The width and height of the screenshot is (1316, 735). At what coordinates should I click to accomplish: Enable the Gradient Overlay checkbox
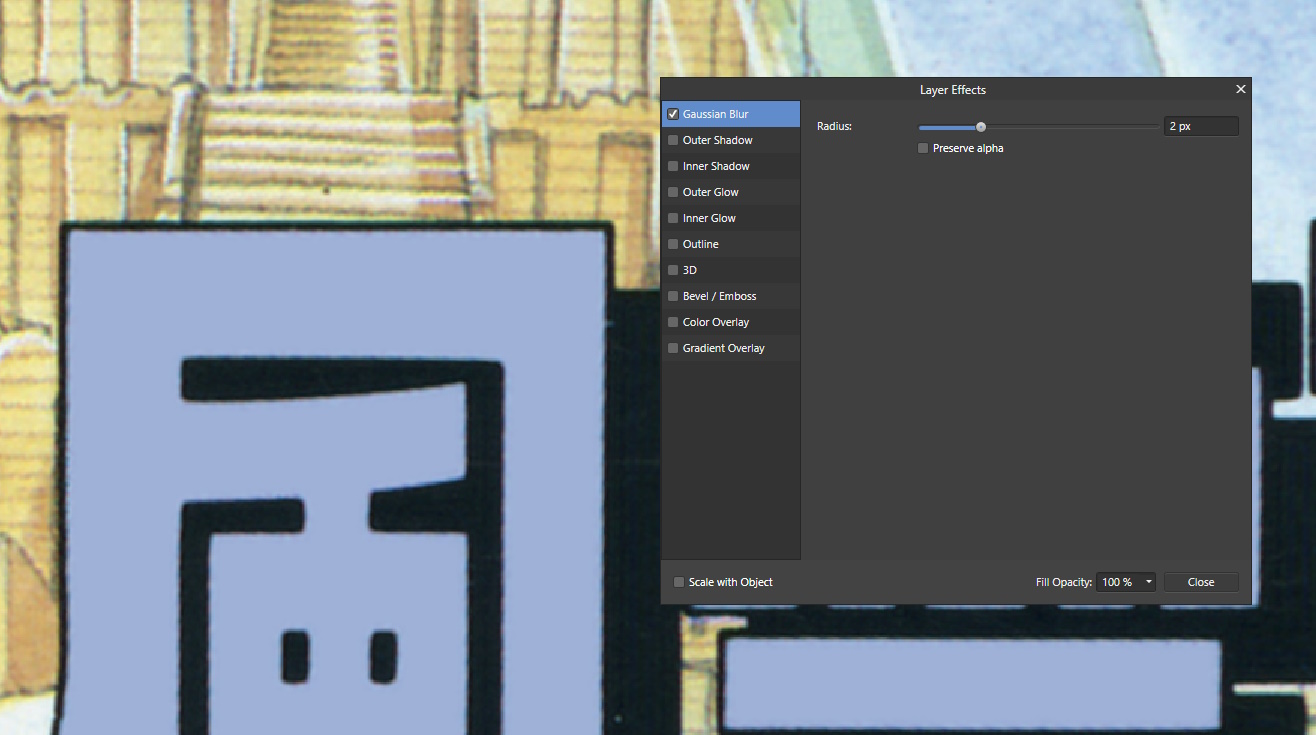coord(673,348)
